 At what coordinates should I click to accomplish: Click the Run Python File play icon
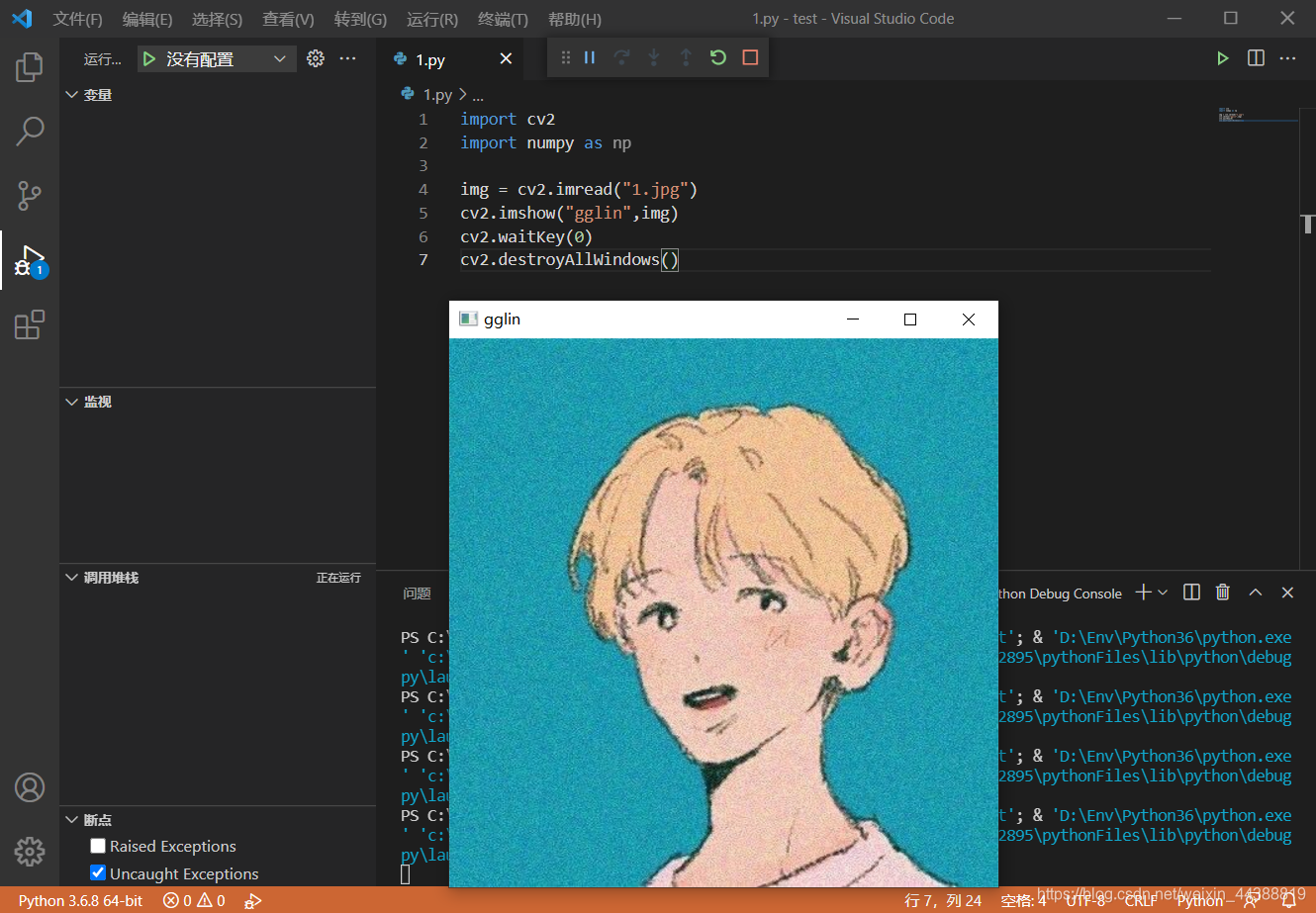click(1223, 57)
